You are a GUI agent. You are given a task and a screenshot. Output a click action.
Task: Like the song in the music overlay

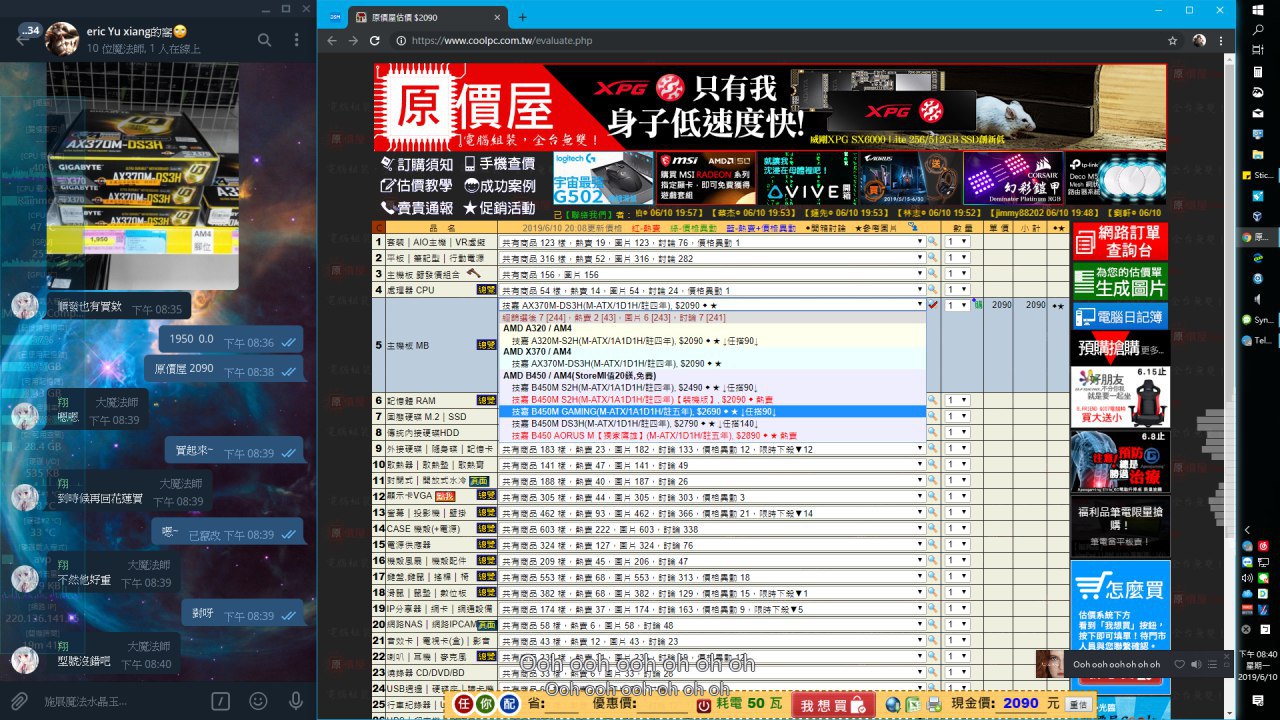1180,664
